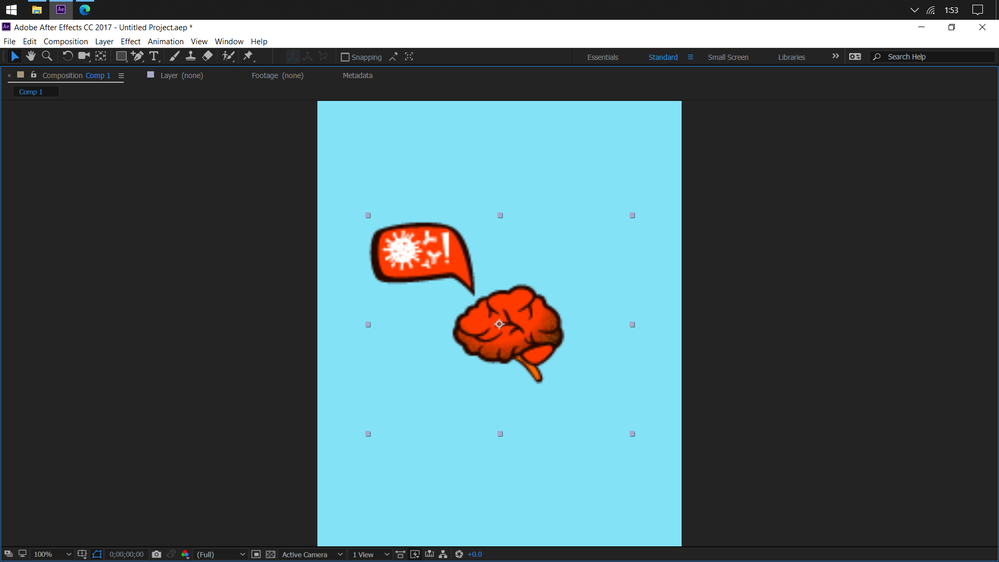
Task: Switch to Essentials workspace
Action: [603, 57]
